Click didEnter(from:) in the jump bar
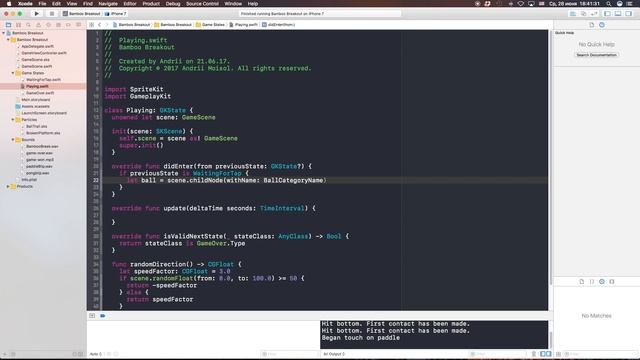 pyautogui.click(x=278, y=25)
